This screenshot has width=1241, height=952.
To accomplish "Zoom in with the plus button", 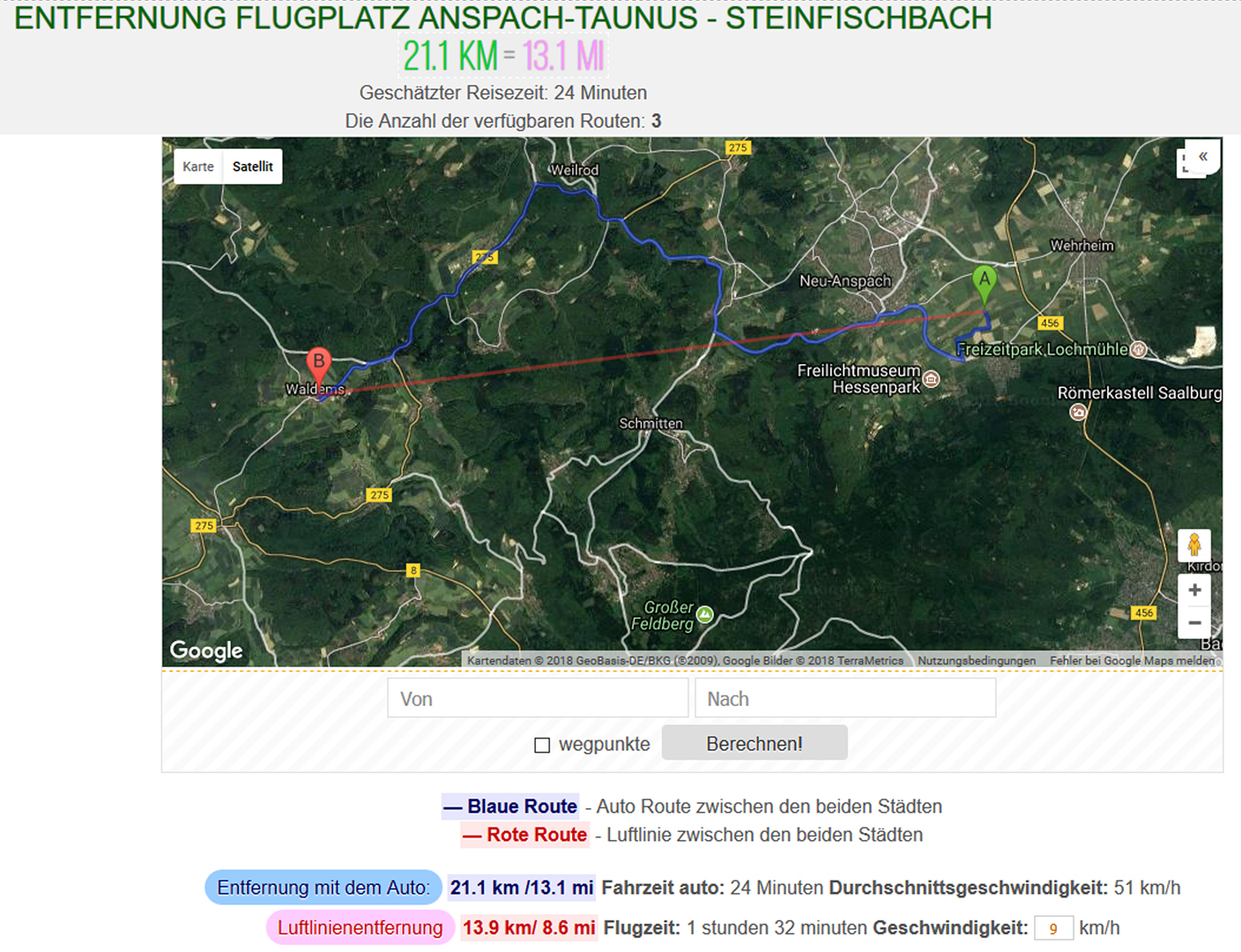I will pos(1194,591).
